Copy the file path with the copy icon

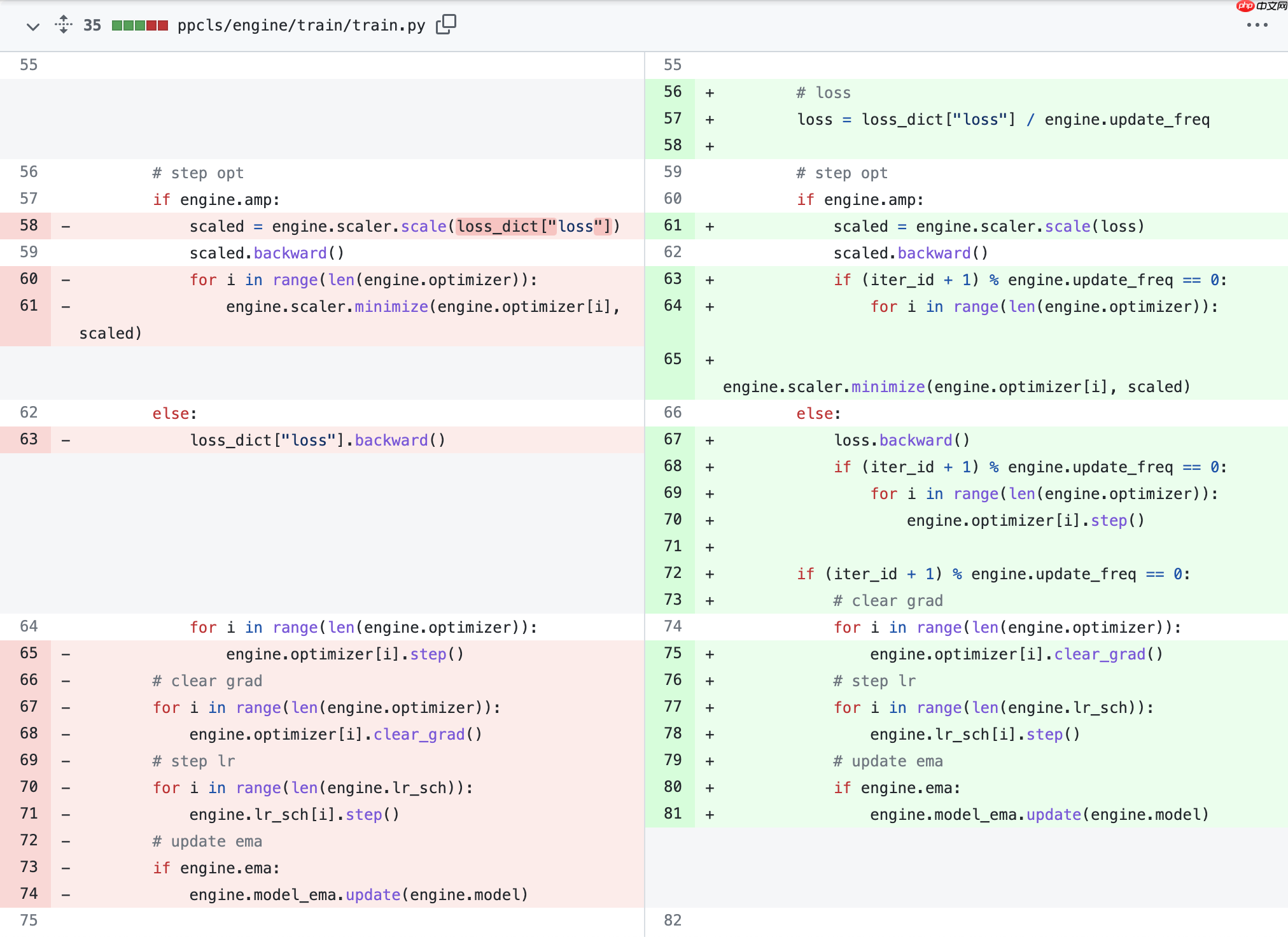pyautogui.click(x=445, y=24)
